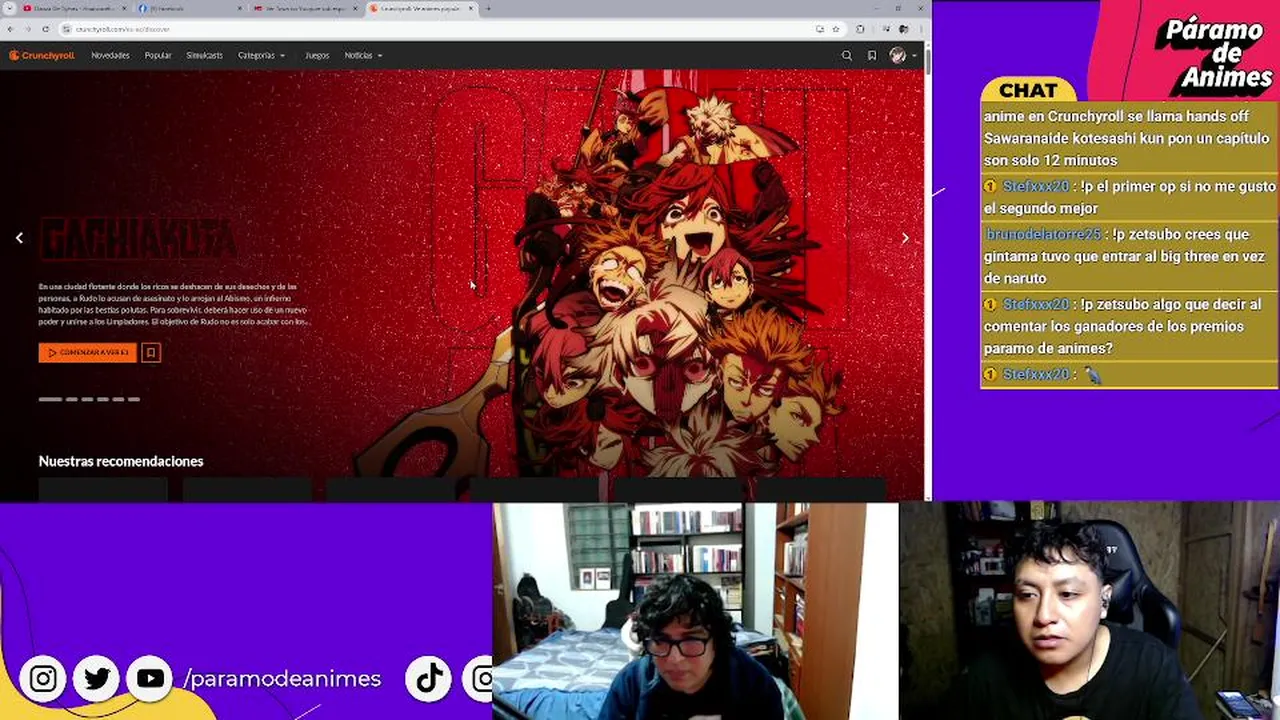Image resolution: width=1280 pixels, height=720 pixels.
Task: Click the /paramodeanimes handle text
Action: point(282,679)
